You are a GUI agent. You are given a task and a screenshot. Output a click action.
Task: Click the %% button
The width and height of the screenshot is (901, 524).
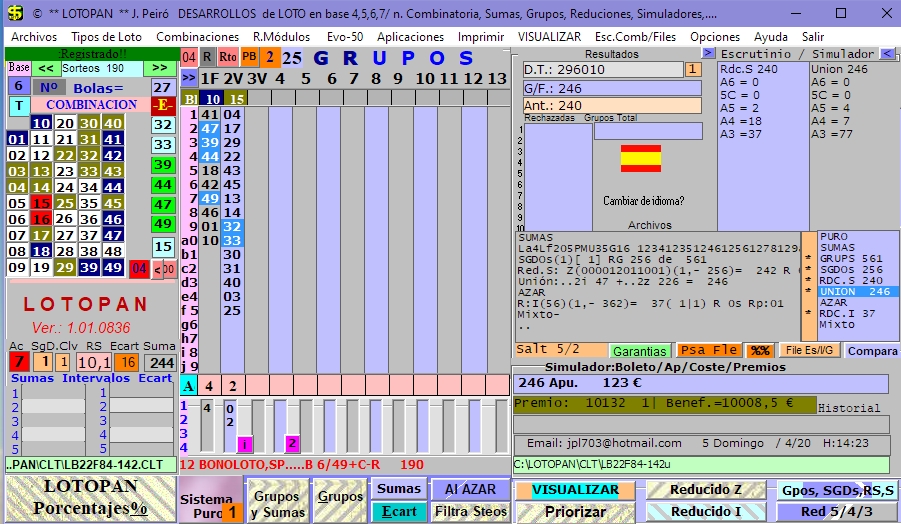click(760, 350)
